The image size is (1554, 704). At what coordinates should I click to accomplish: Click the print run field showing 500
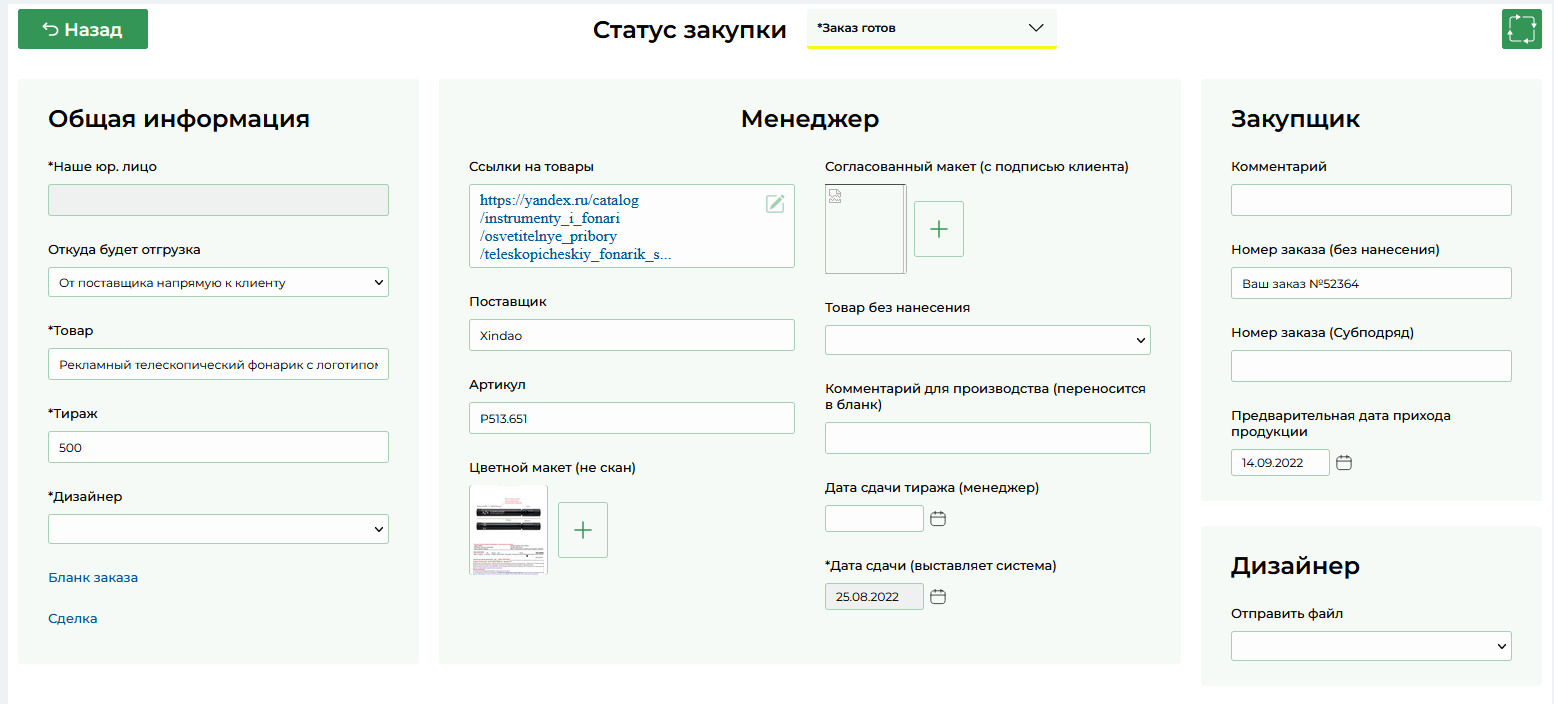click(218, 448)
